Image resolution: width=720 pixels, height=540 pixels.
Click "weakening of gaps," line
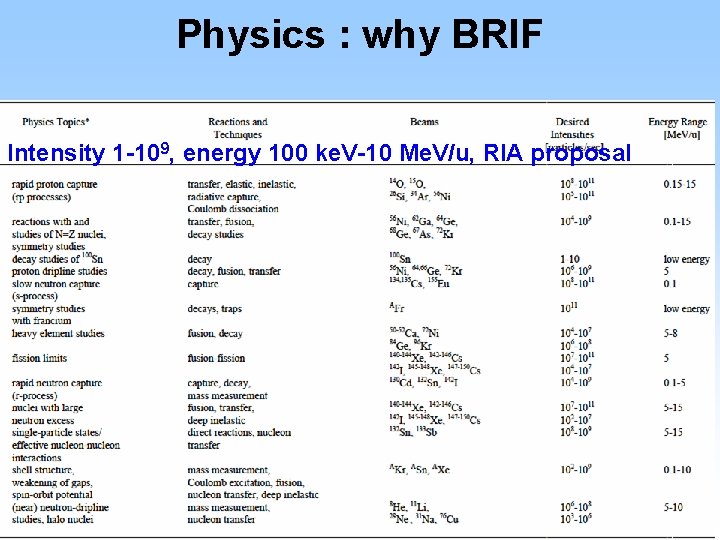[52, 483]
